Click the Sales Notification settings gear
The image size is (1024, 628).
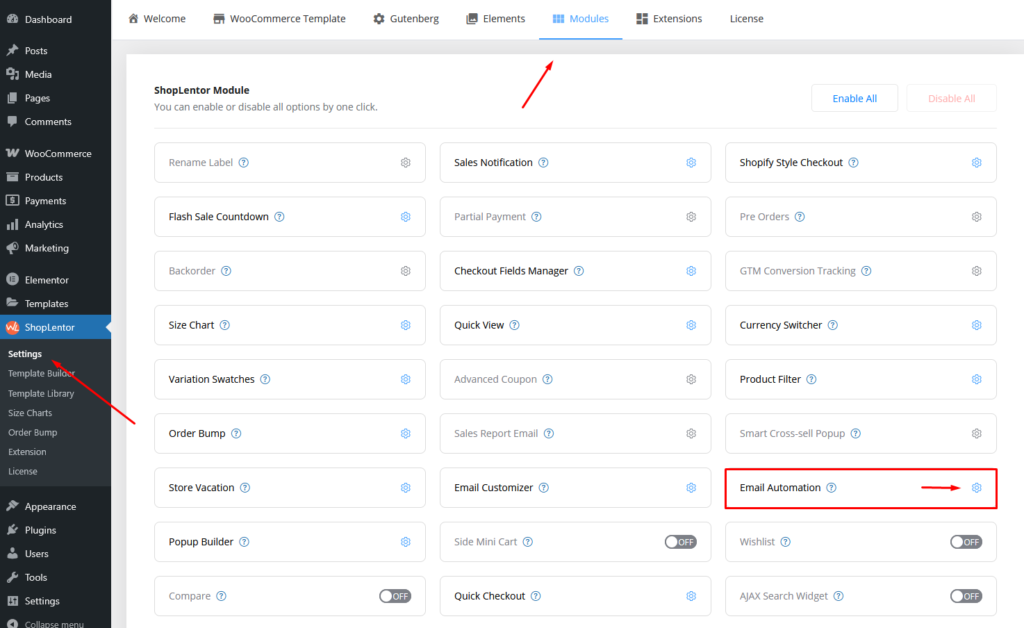691,163
